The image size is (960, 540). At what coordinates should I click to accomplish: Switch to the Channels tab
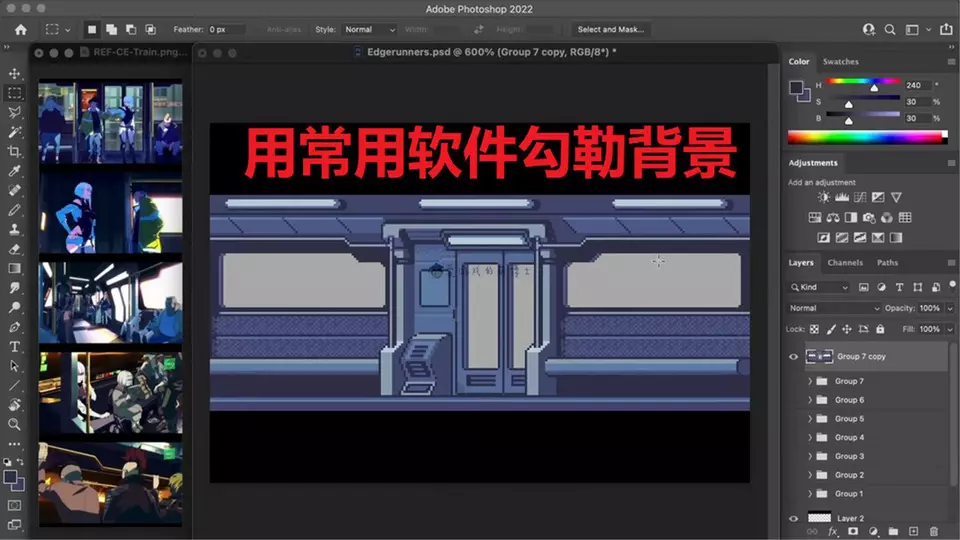point(845,263)
